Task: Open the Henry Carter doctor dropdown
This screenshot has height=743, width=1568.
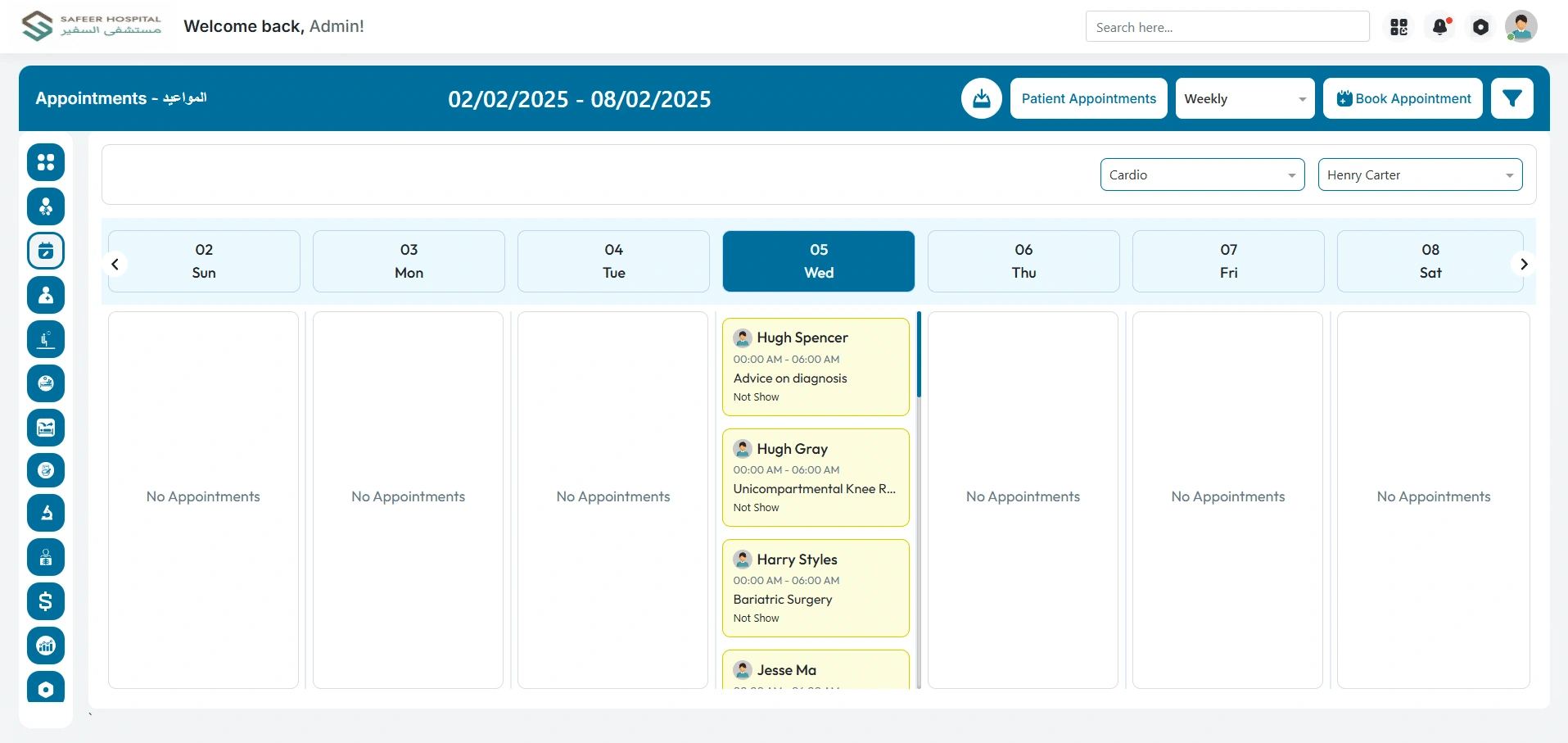Action: [1419, 174]
